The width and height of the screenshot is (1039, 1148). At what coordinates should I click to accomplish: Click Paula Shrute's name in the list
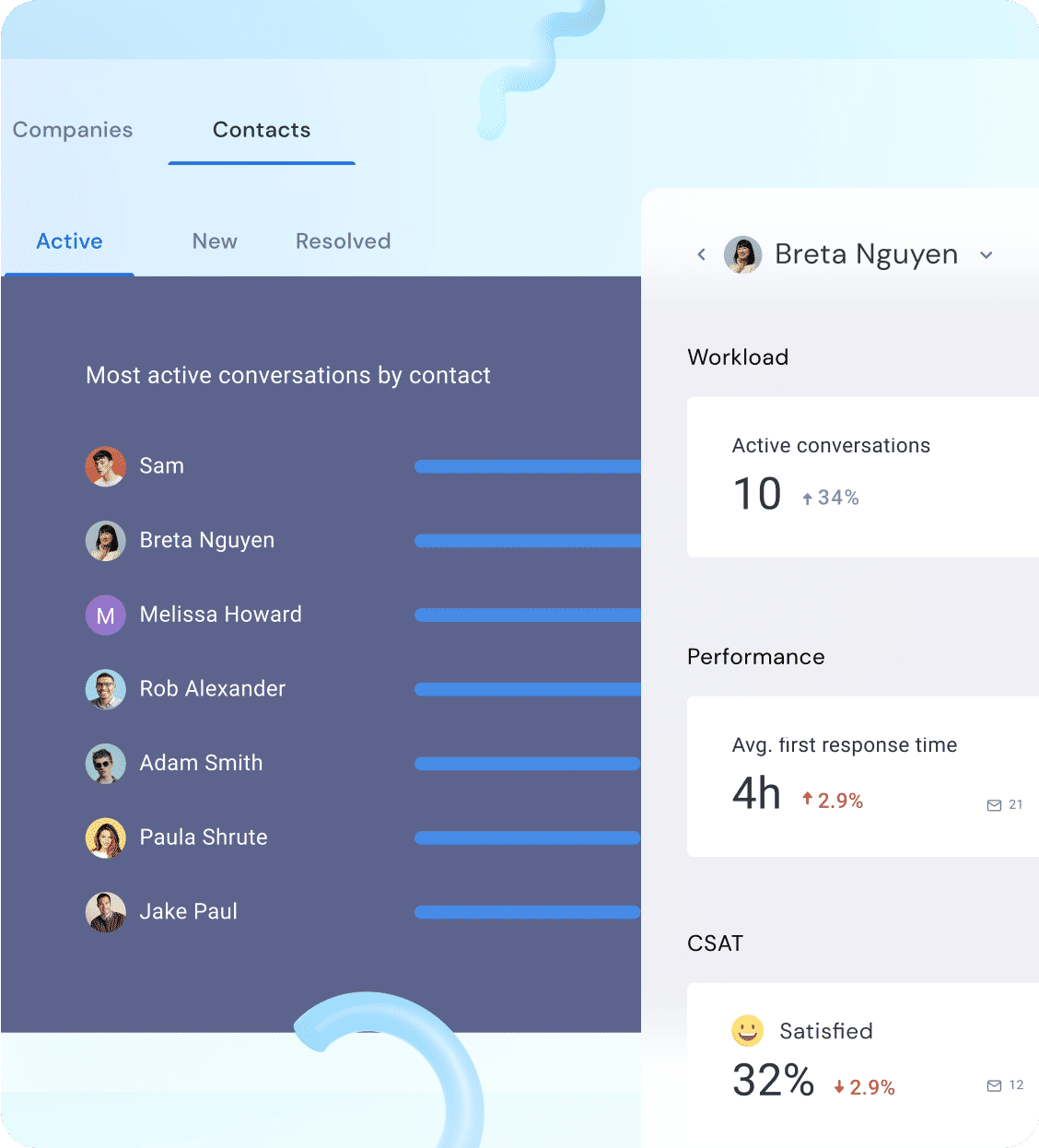coord(203,838)
